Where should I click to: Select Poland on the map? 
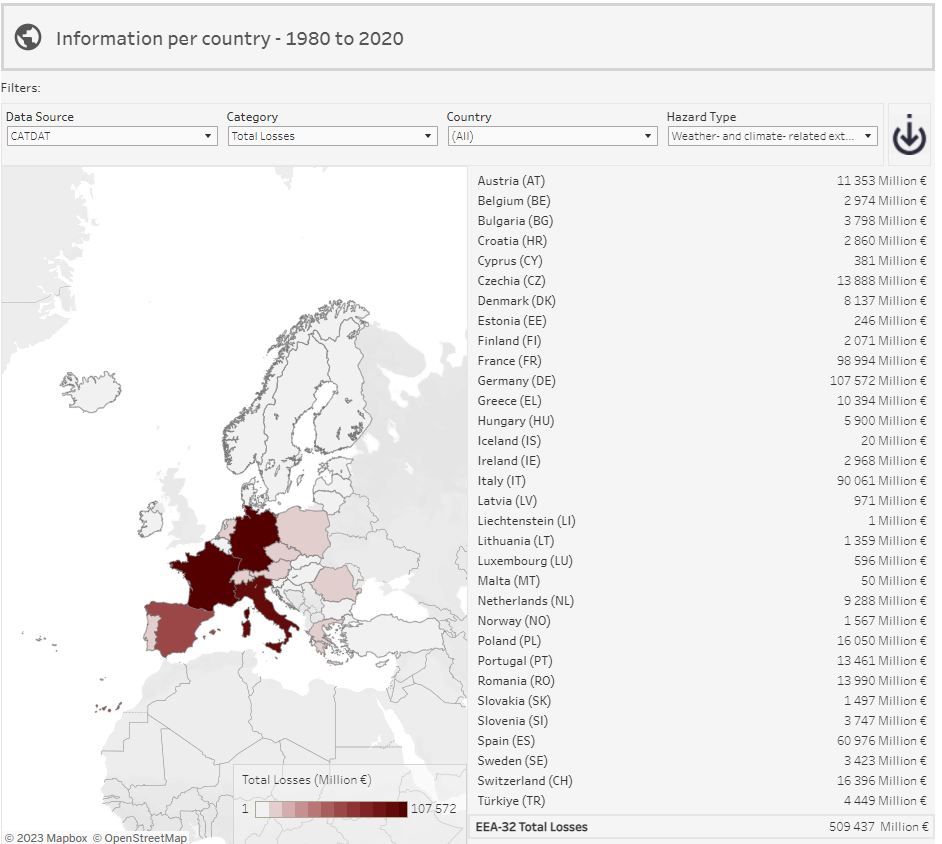303,530
